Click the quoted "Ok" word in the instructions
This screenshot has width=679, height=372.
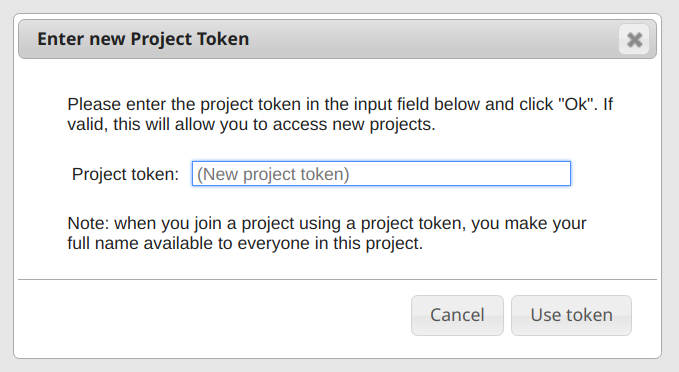click(576, 104)
